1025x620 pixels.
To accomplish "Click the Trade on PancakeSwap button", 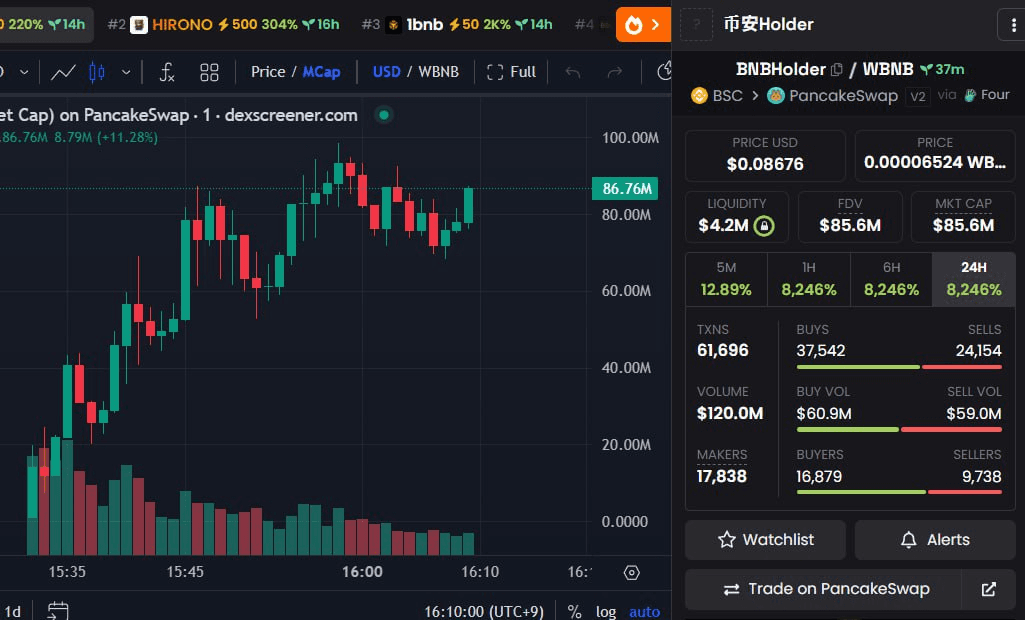I will click(824, 589).
